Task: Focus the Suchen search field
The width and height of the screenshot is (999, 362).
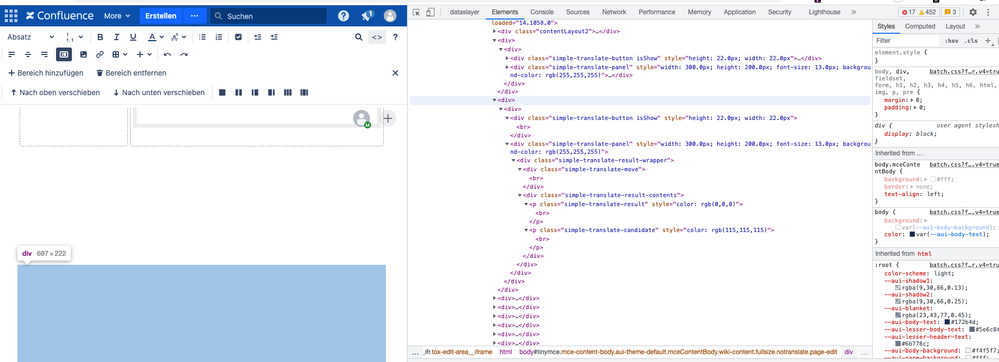Action: tap(268, 16)
